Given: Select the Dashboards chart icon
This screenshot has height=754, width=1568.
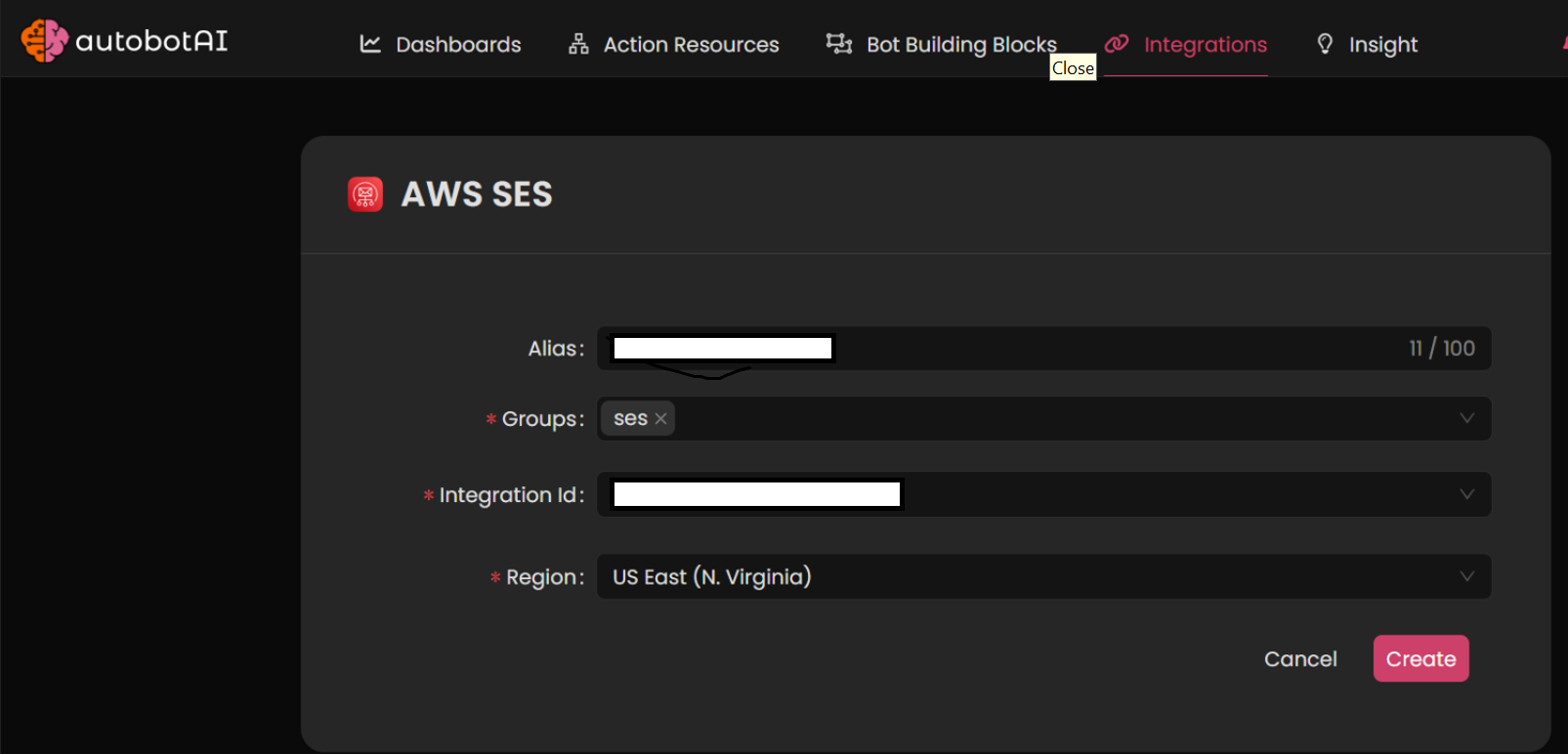Looking at the screenshot, I should [x=369, y=43].
